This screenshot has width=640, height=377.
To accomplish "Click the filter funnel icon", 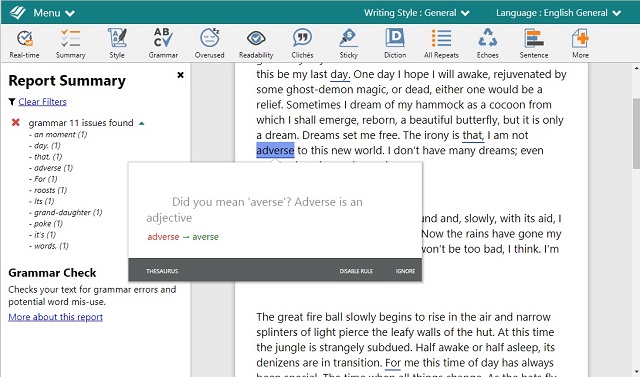I will (12, 102).
